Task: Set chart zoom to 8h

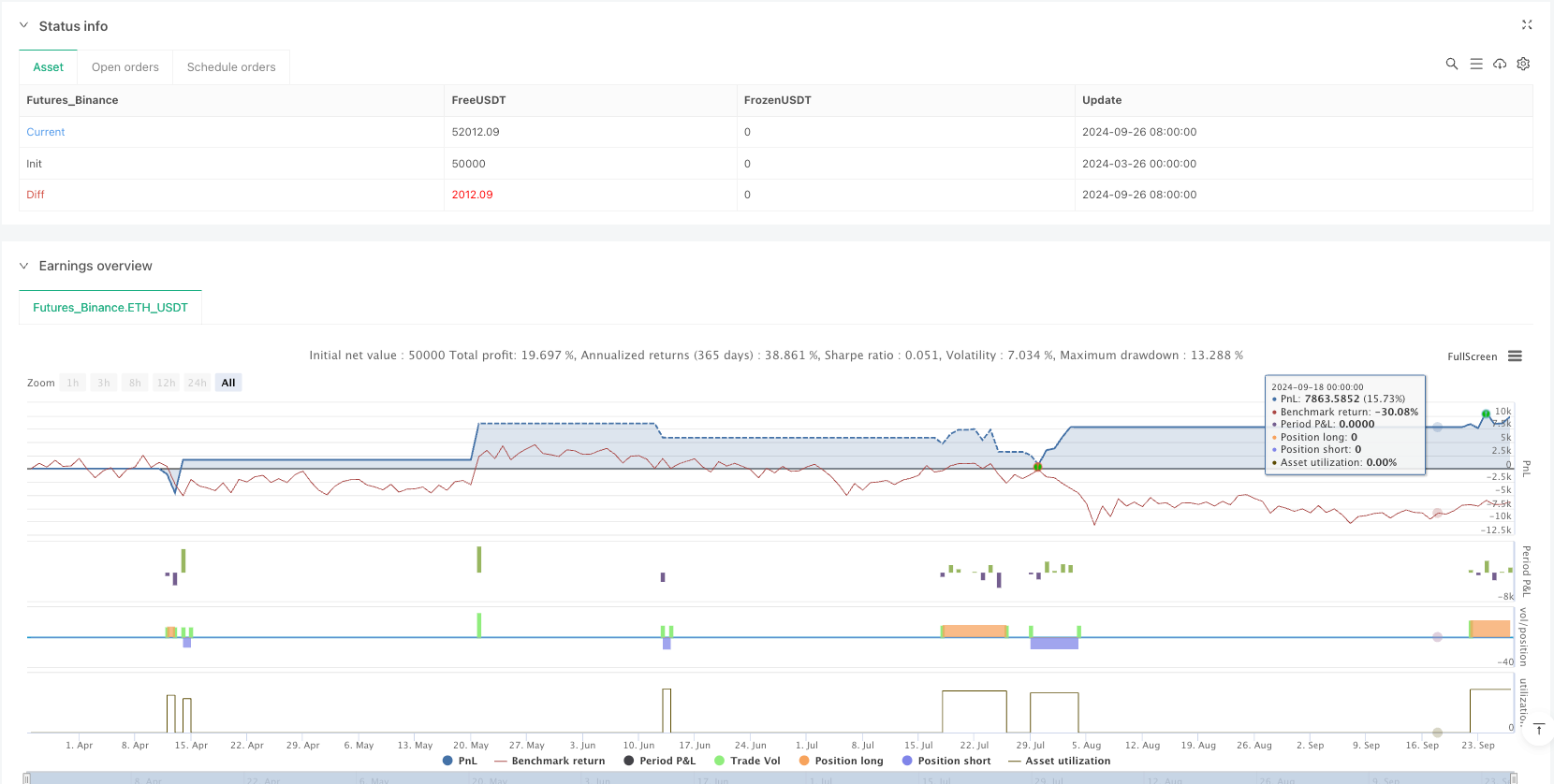Action: [135, 383]
